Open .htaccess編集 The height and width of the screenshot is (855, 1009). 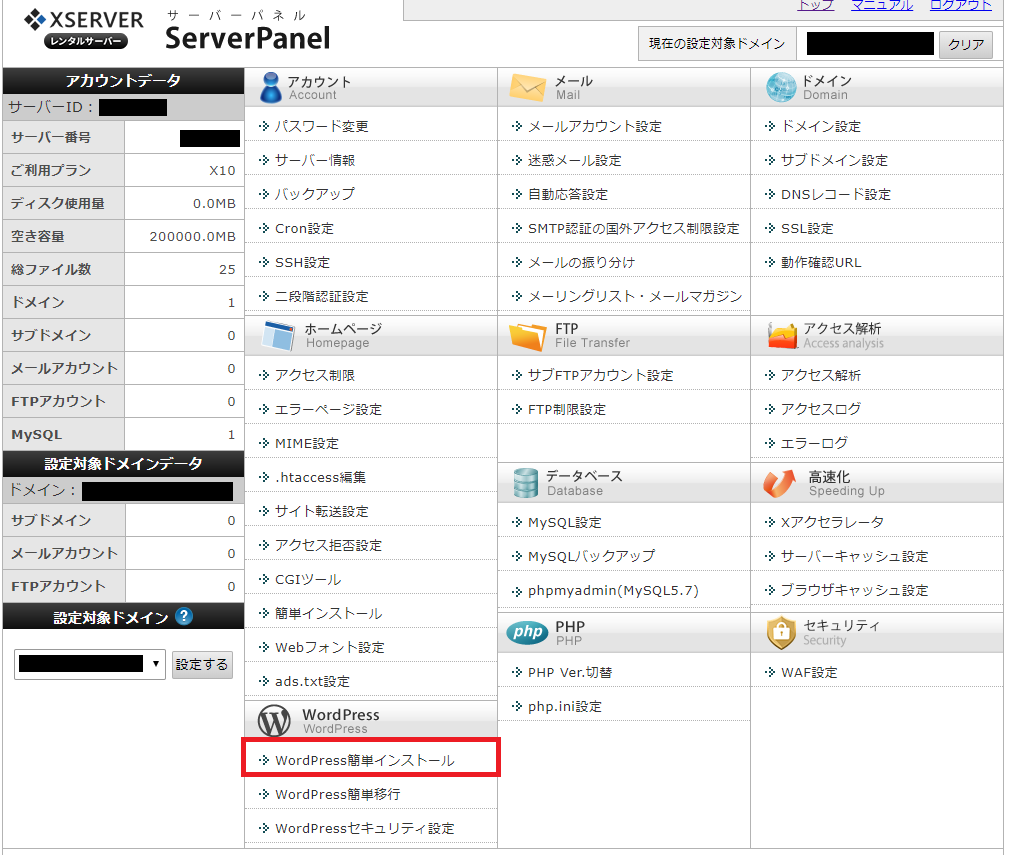[320, 477]
